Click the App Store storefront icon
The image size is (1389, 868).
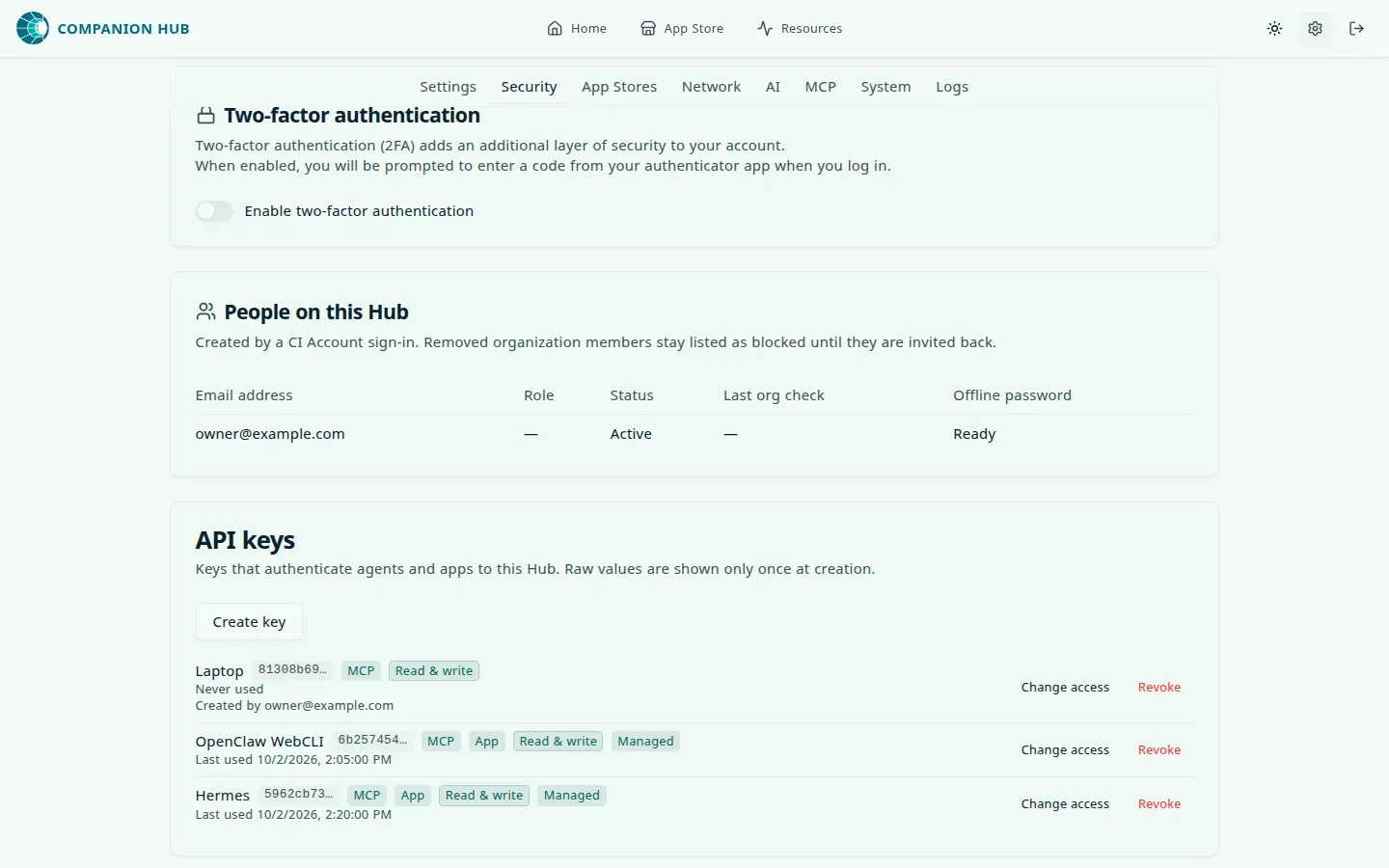click(648, 29)
